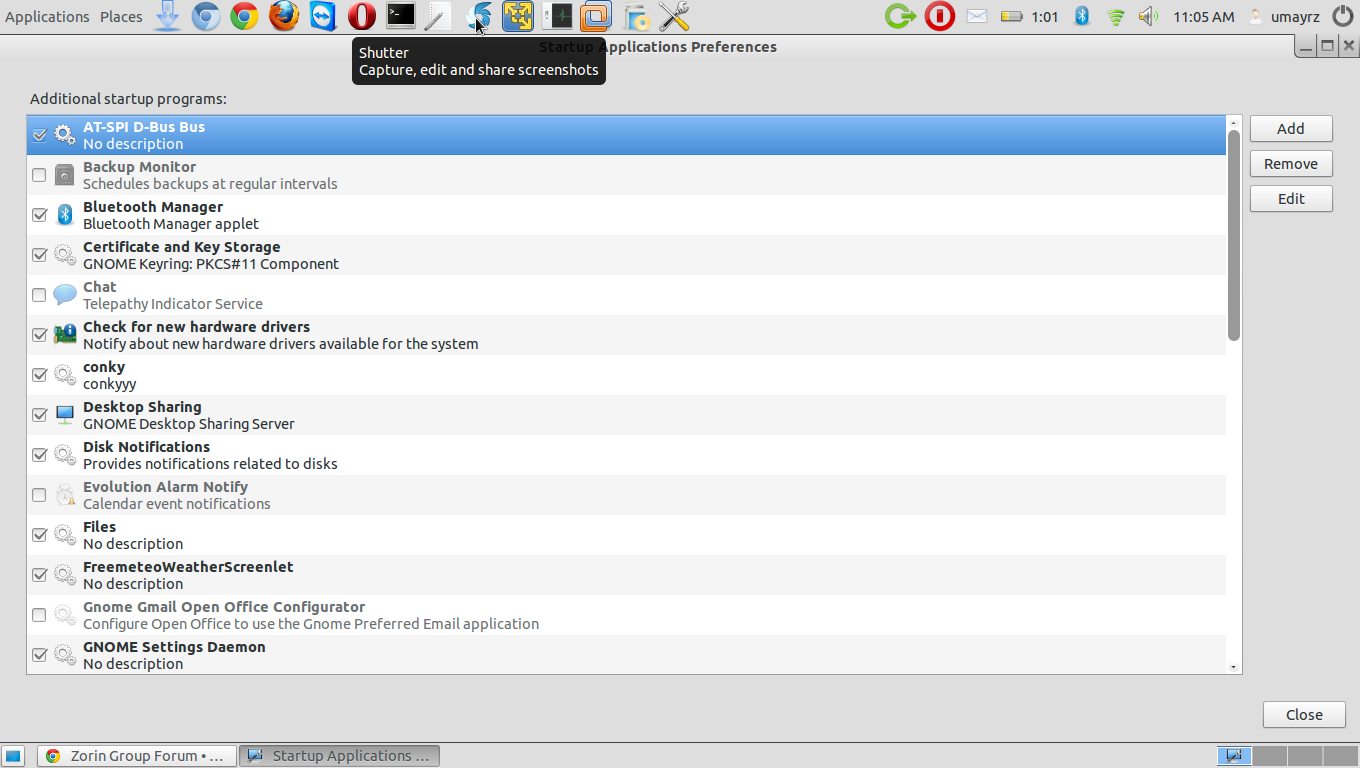Disable the Bluetooth Manager startup checkbox
The height and width of the screenshot is (768, 1360).
[40, 215]
